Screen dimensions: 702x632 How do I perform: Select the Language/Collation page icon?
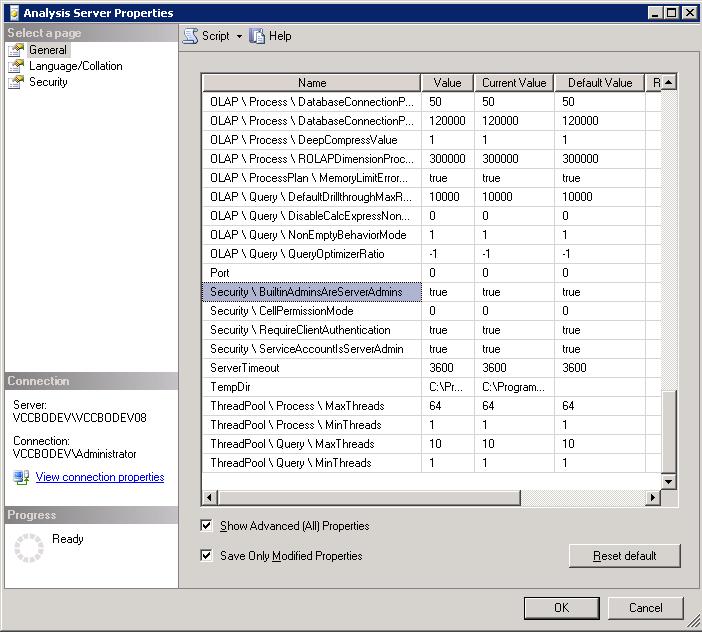(16, 66)
